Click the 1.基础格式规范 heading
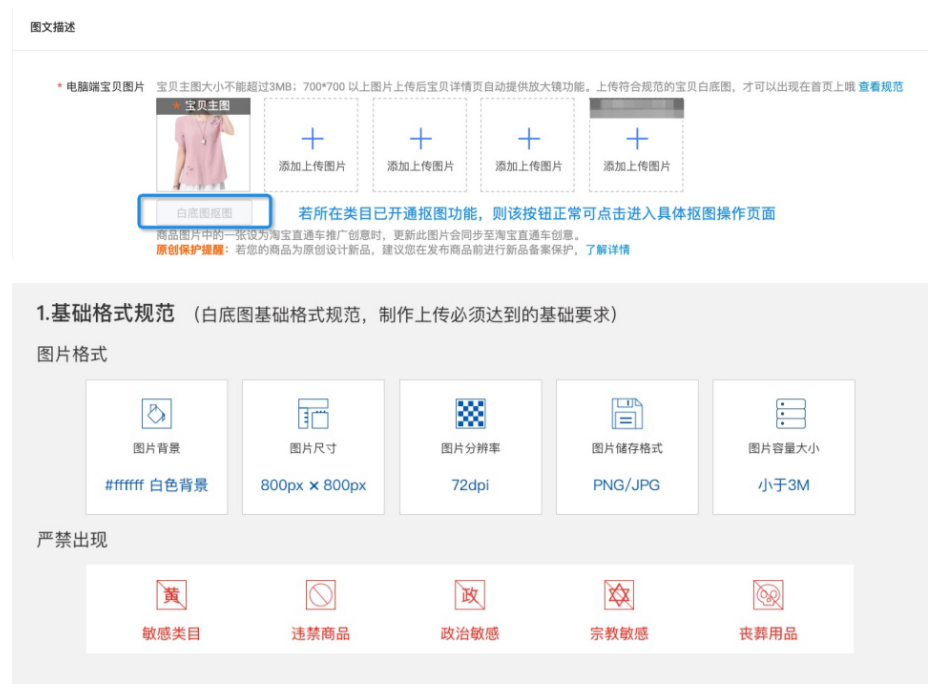Image resolution: width=939 pixels, height=694 pixels. (105, 313)
